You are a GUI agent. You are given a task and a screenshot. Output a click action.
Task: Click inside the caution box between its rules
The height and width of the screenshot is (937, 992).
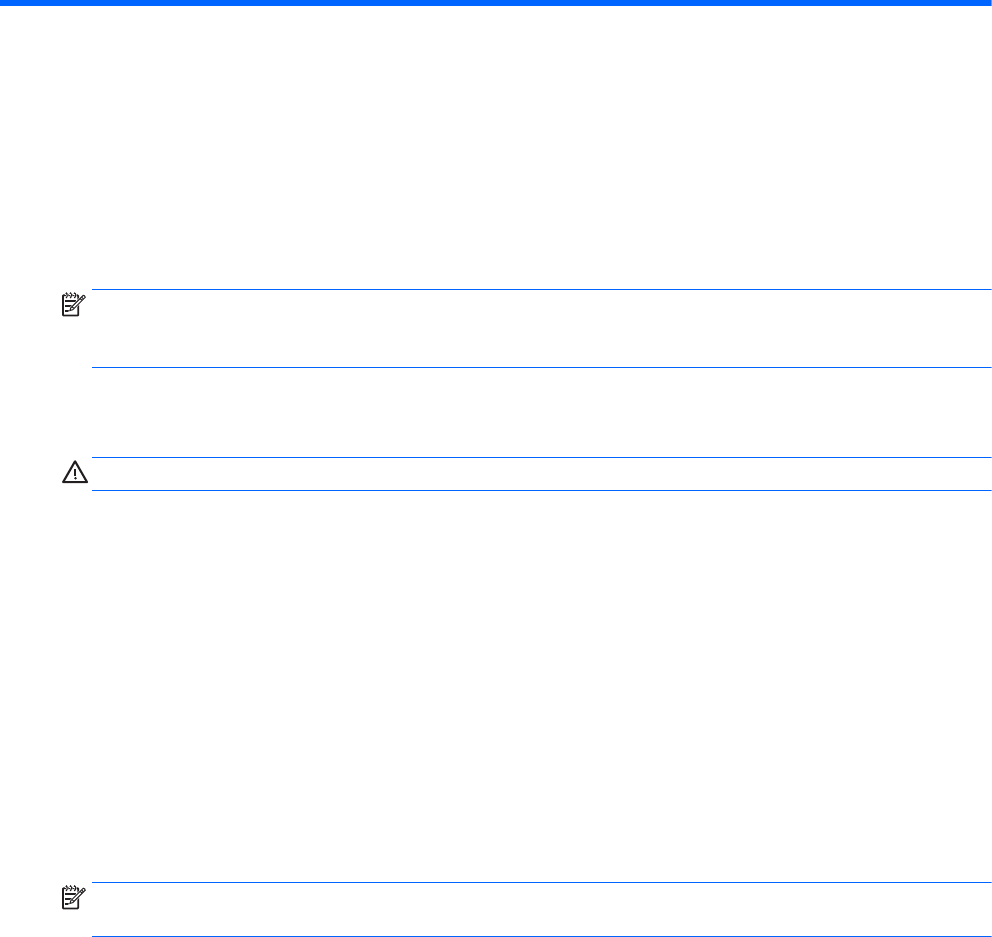tap(542, 474)
